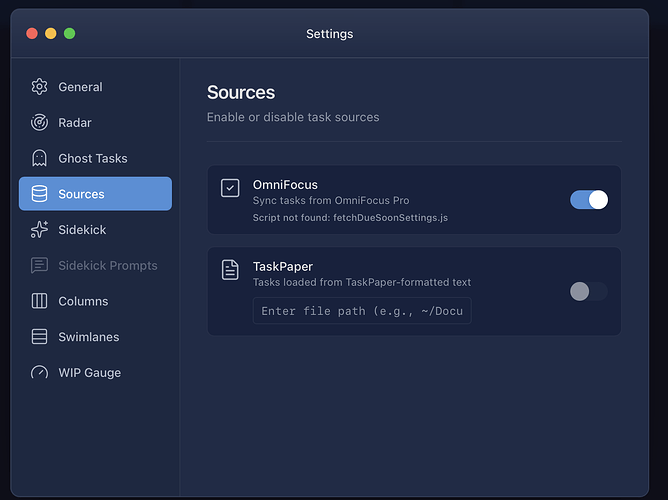This screenshot has width=668, height=500.
Task: Disable the OmniFocus source toggle
Action: tap(589, 200)
